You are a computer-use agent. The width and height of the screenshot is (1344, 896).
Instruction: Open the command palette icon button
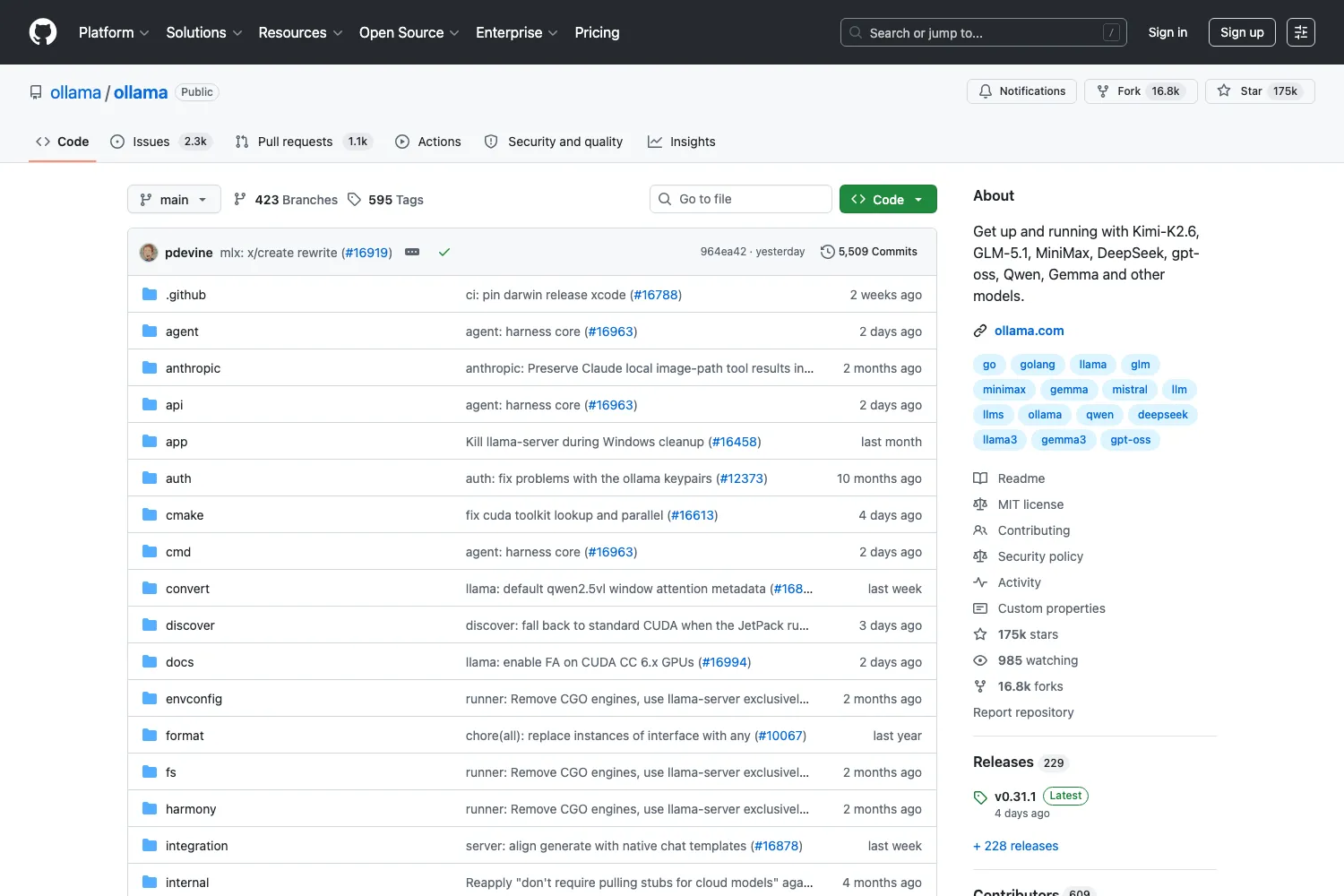pos(1301,32)
